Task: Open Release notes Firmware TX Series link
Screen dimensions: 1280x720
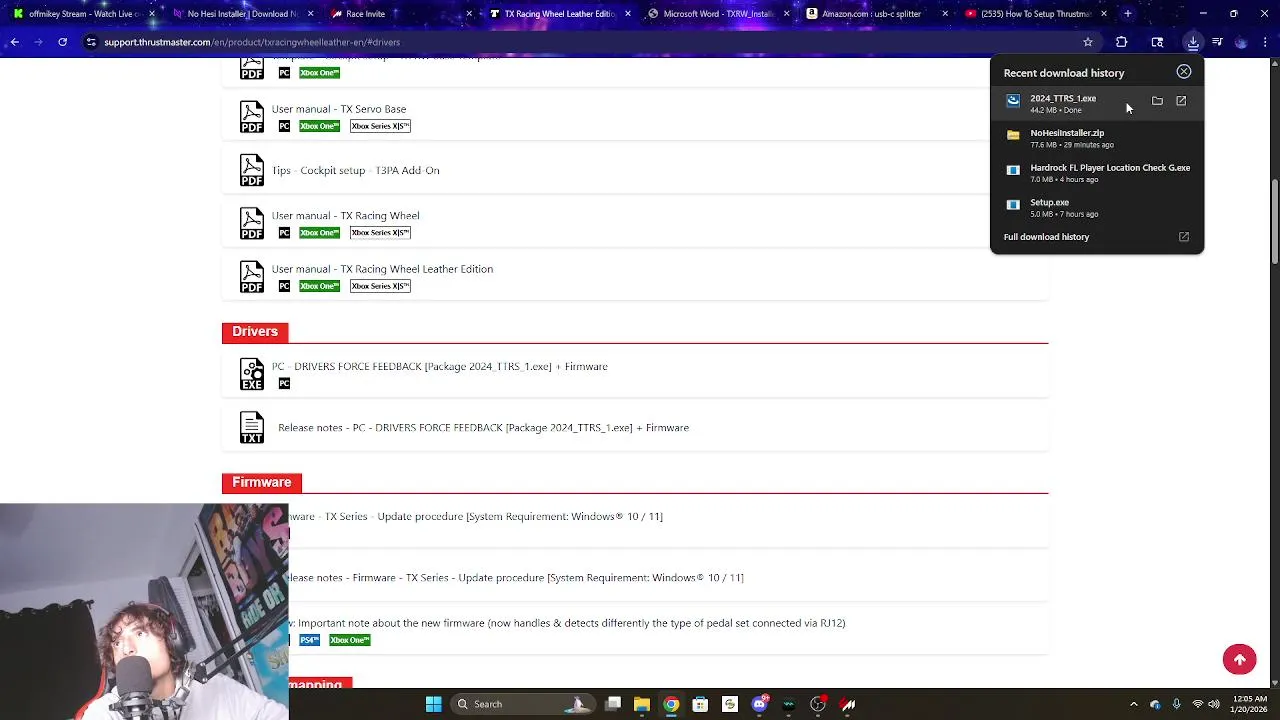Action: (x=516, y=577)
